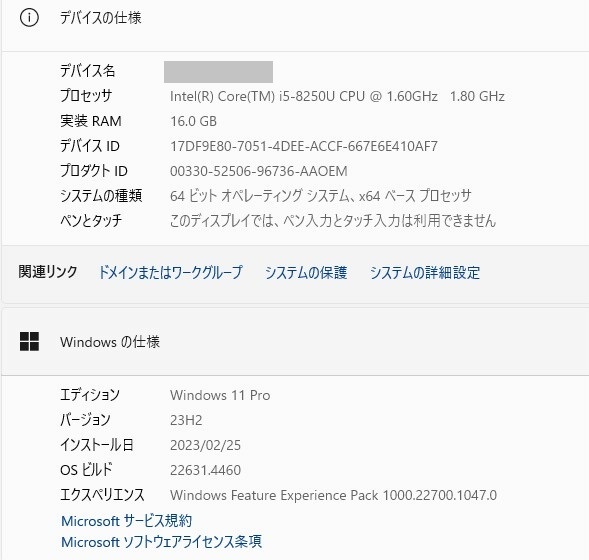Open システムの保護 link
This screenshot has width=589, height=560.
306,272
